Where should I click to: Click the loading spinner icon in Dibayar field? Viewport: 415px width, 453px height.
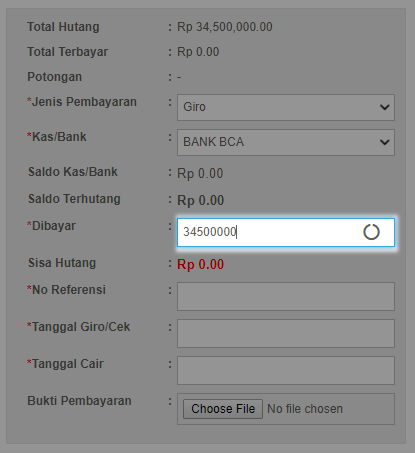tap(371, 232)
